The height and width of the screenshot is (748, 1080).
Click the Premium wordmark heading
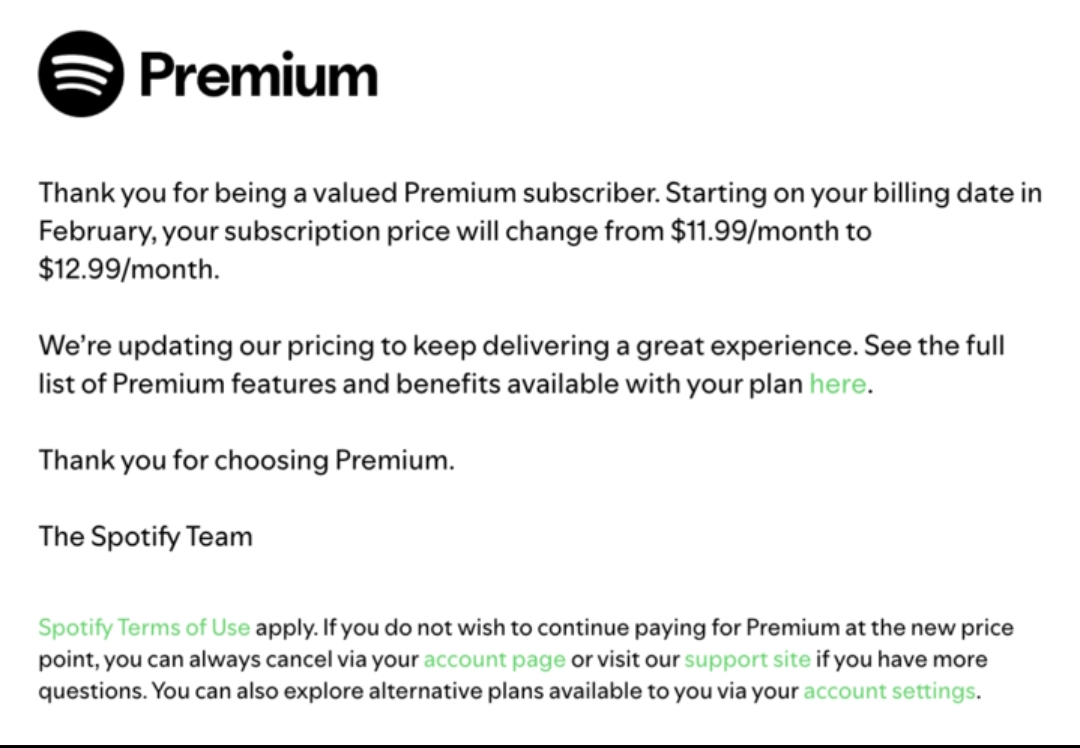coord(259,75)
